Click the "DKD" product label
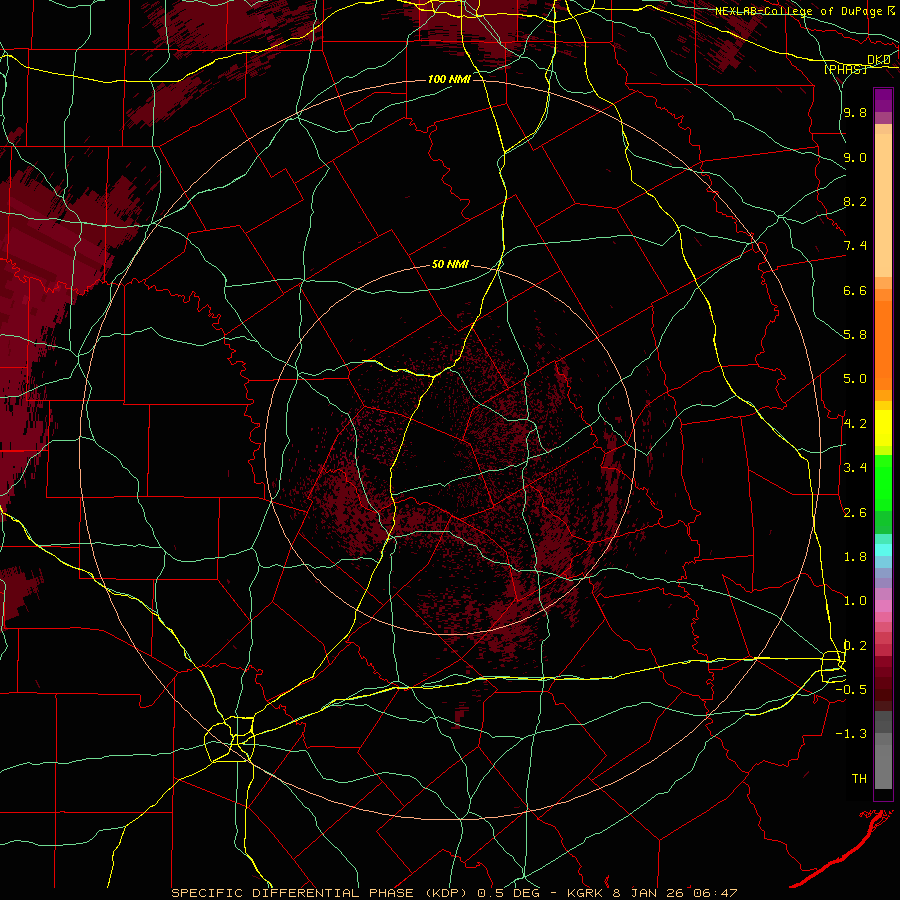 pyautogui.click(x=878, y=60)
